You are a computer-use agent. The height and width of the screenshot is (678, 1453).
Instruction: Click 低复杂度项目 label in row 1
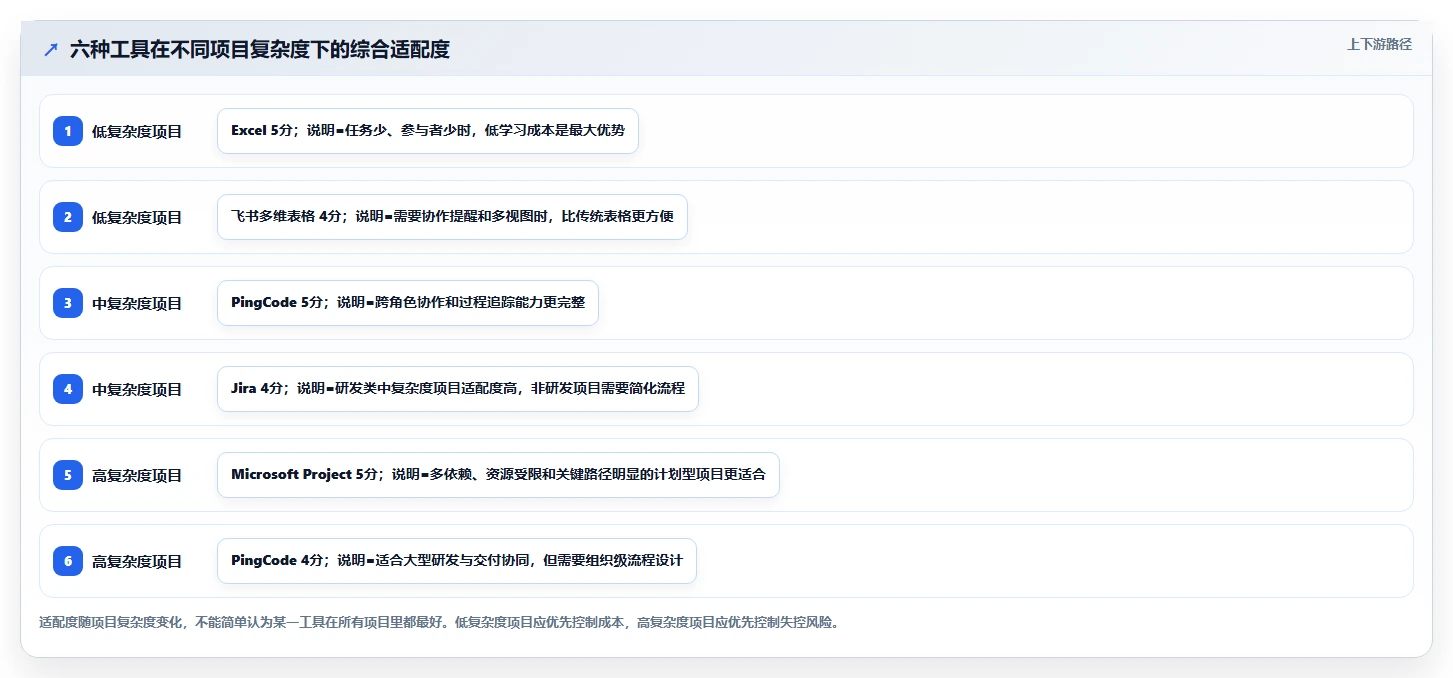click(137, 131)
